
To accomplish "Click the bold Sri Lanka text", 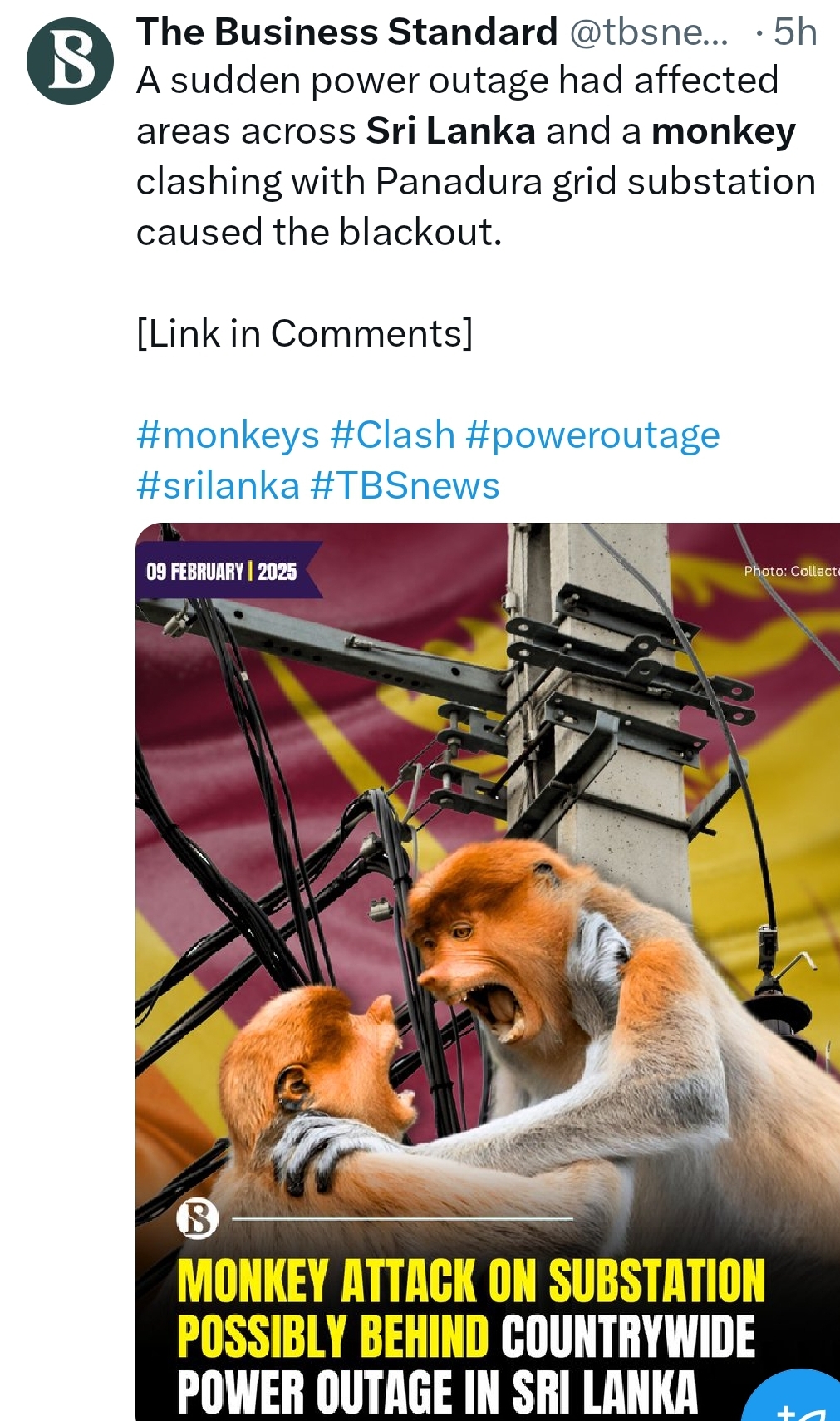I will [450, 131].
